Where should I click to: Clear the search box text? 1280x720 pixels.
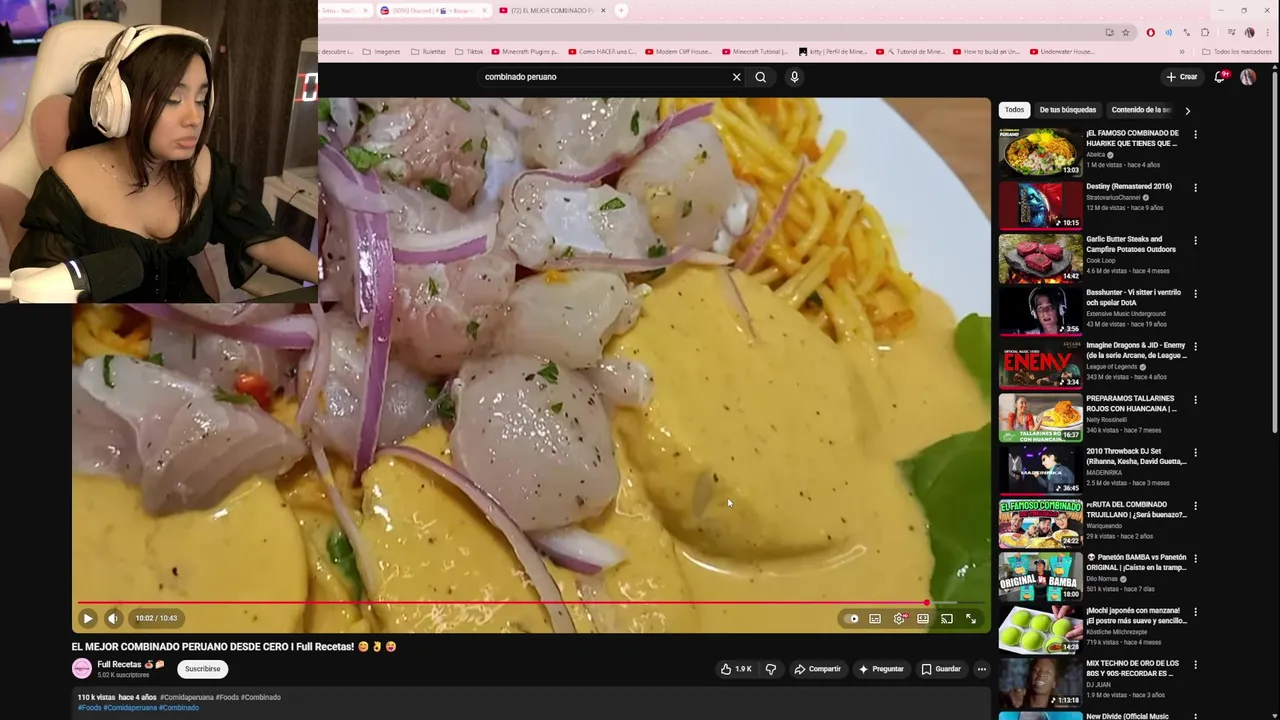point(737,77)
